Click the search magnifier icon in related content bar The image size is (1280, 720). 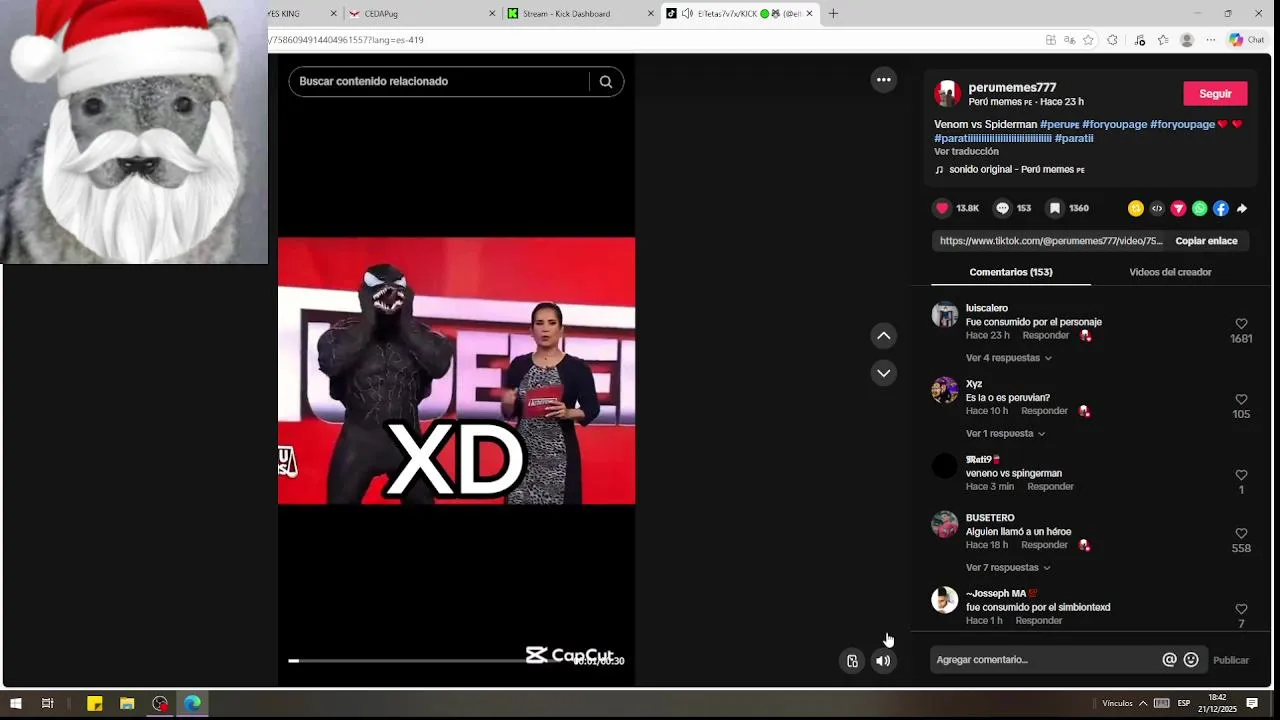click(x=606, y=82)
